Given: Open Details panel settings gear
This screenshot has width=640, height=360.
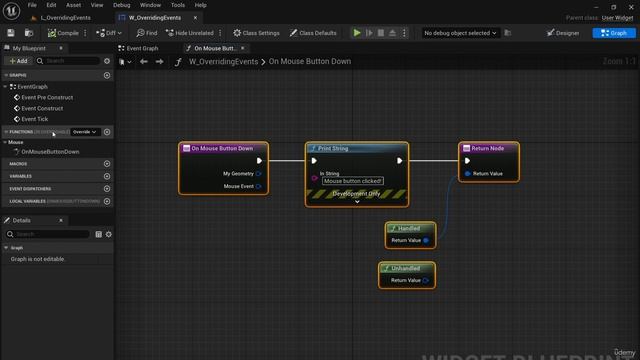Looking at the screenshot, I should (x=109, y=234).
